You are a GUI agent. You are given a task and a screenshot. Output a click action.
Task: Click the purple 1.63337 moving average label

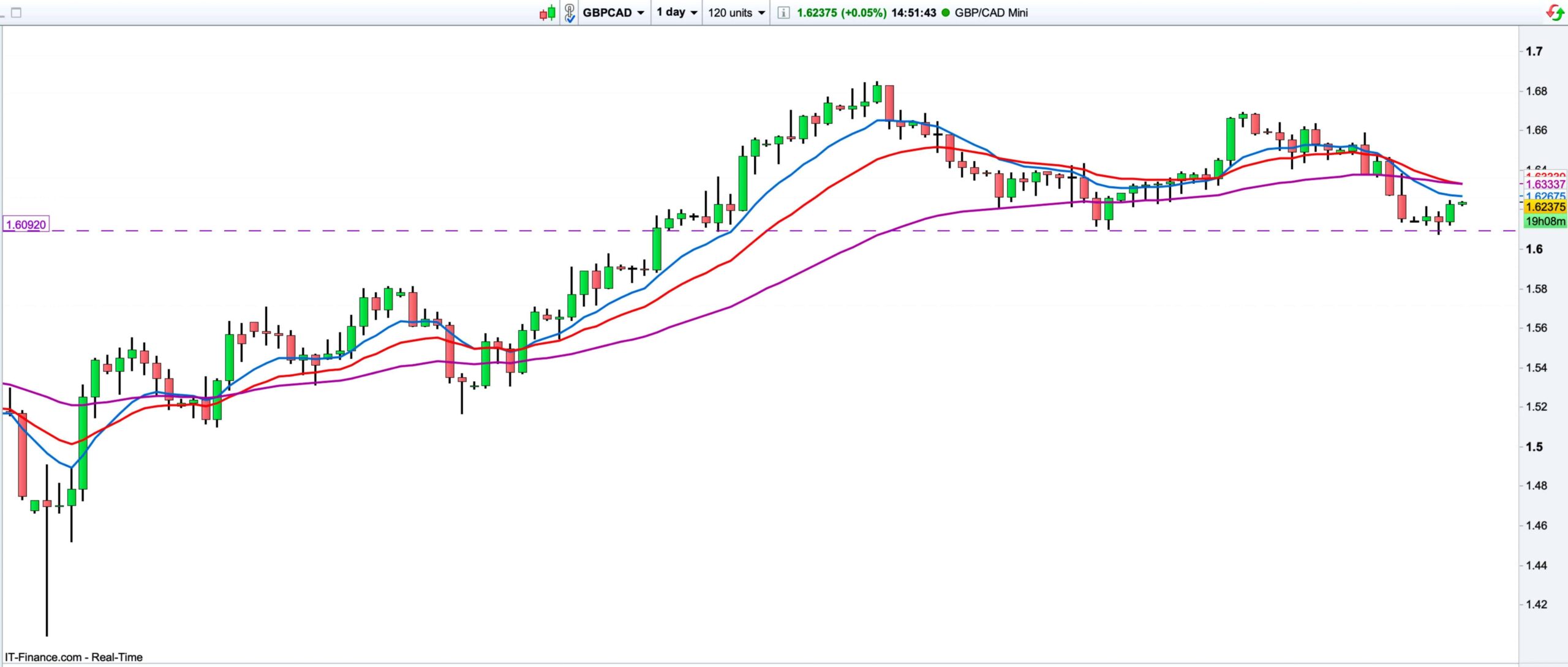(x=1545, y=184)
